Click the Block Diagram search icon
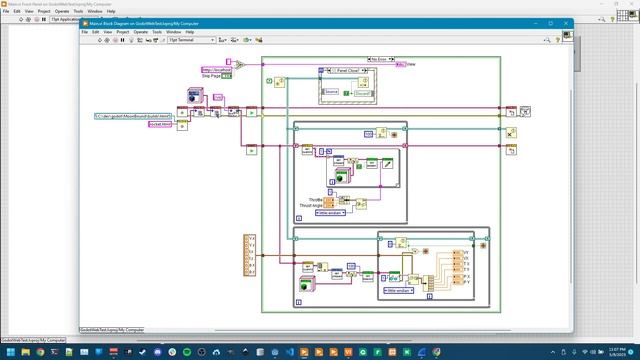The height and width of the screenshot is (360, 640). [x=547, y=40]
